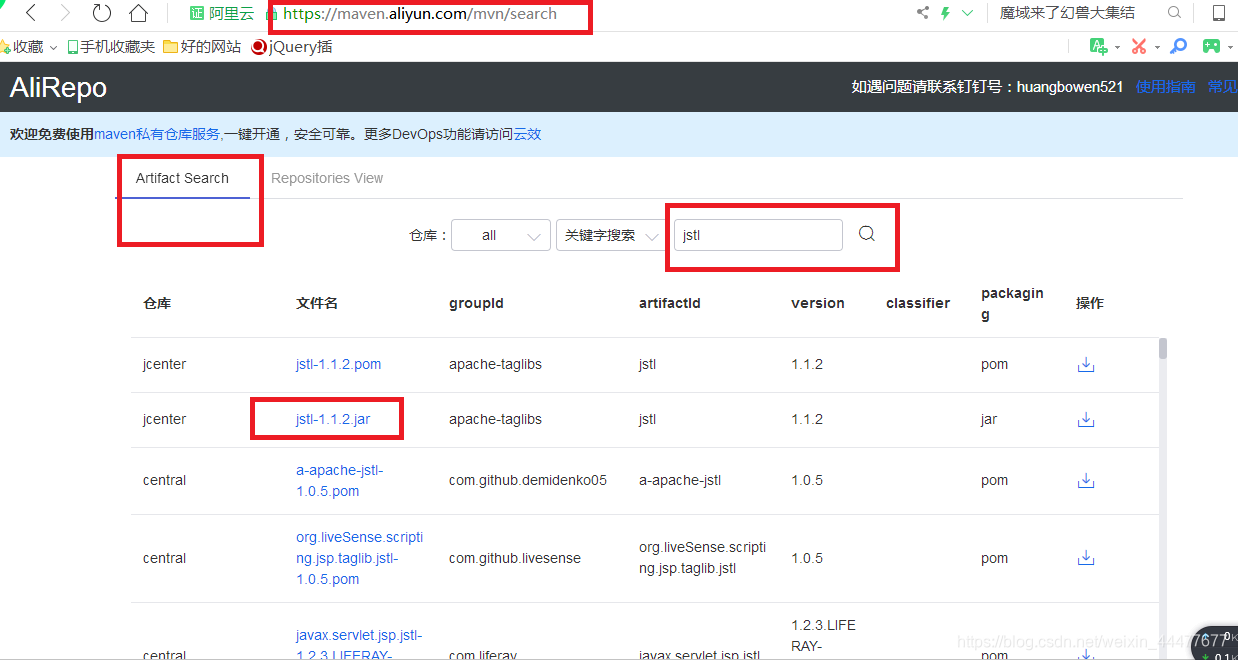
Task: Open the 云效 link in banner
Action: click(x=527, y=134)
